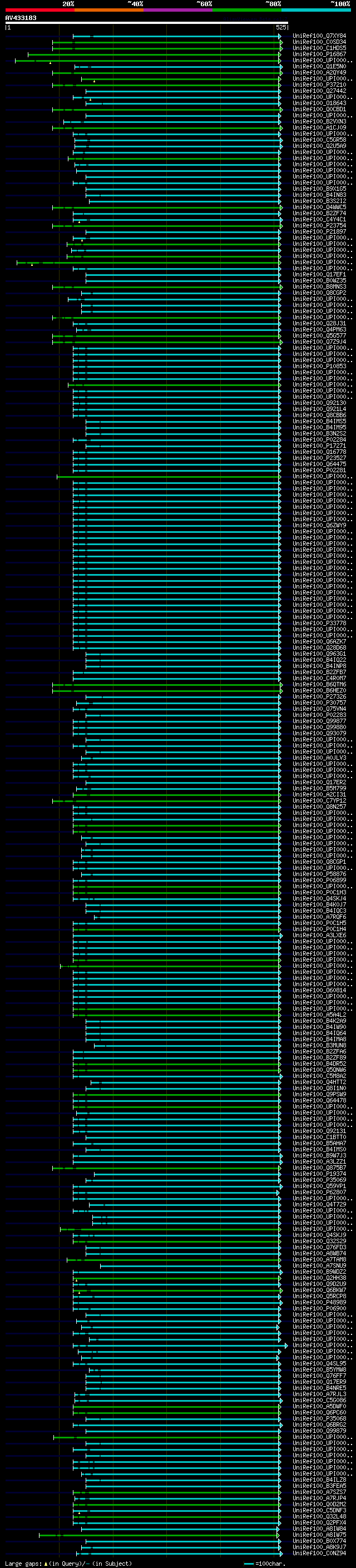Select the UniRef100_A3LXE6 label
Screen dimensions: 356x1568
click(x=319, y=935)
